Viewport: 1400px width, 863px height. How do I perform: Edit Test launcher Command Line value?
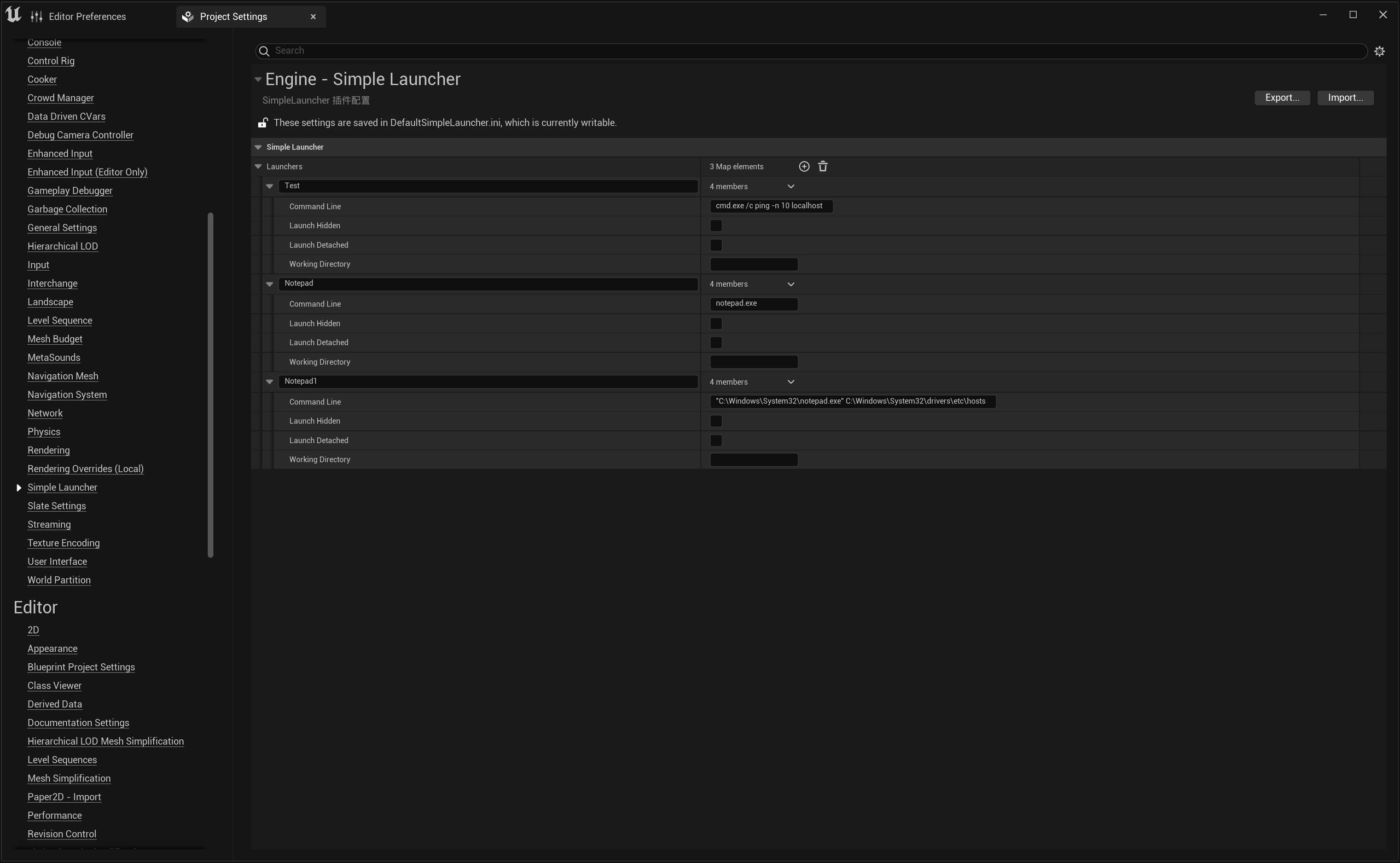[x=771, y=206]
